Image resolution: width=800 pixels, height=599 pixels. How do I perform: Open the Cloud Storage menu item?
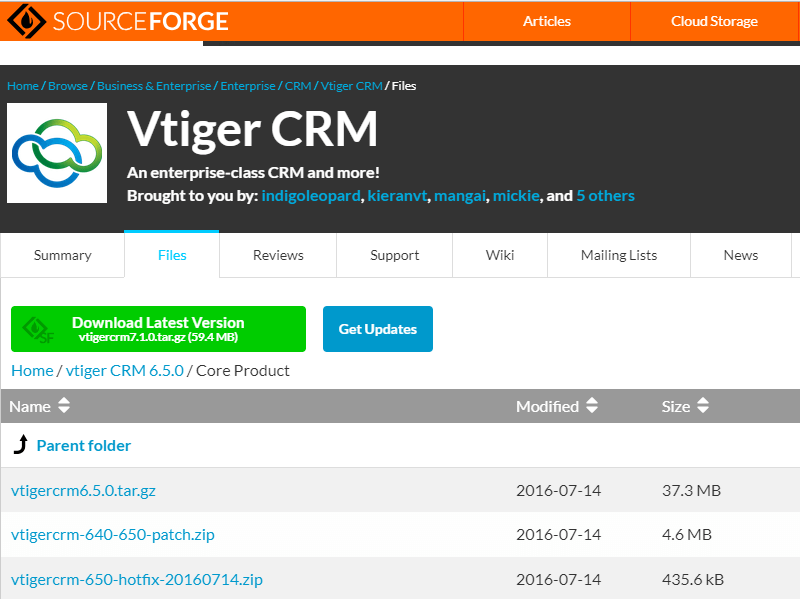(x=714, y=21)
